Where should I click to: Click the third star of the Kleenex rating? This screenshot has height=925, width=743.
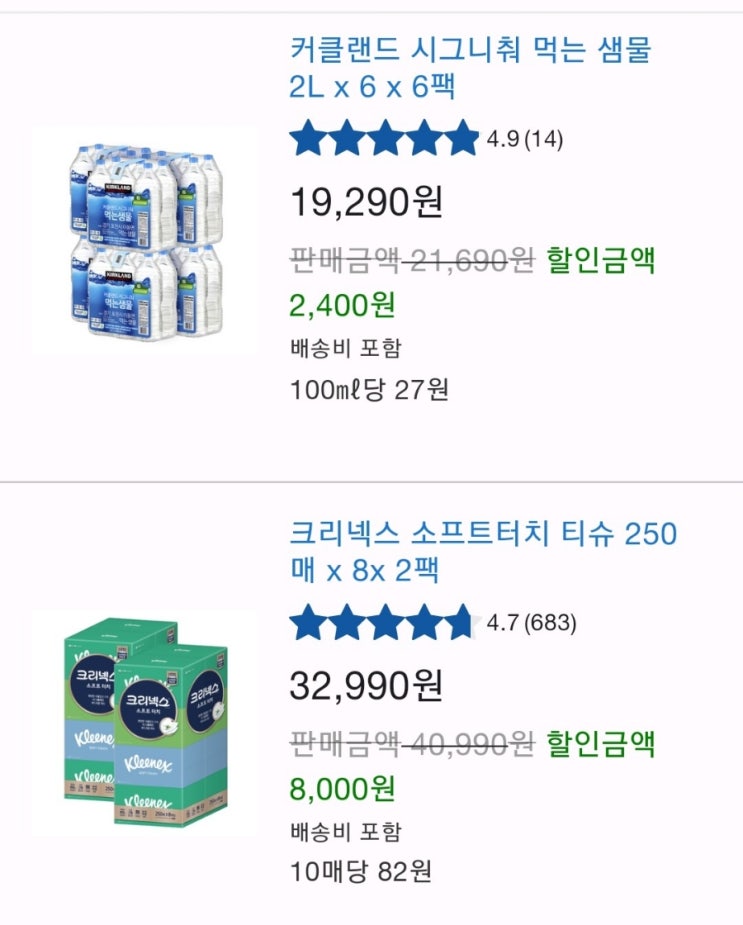coord(384,622)
